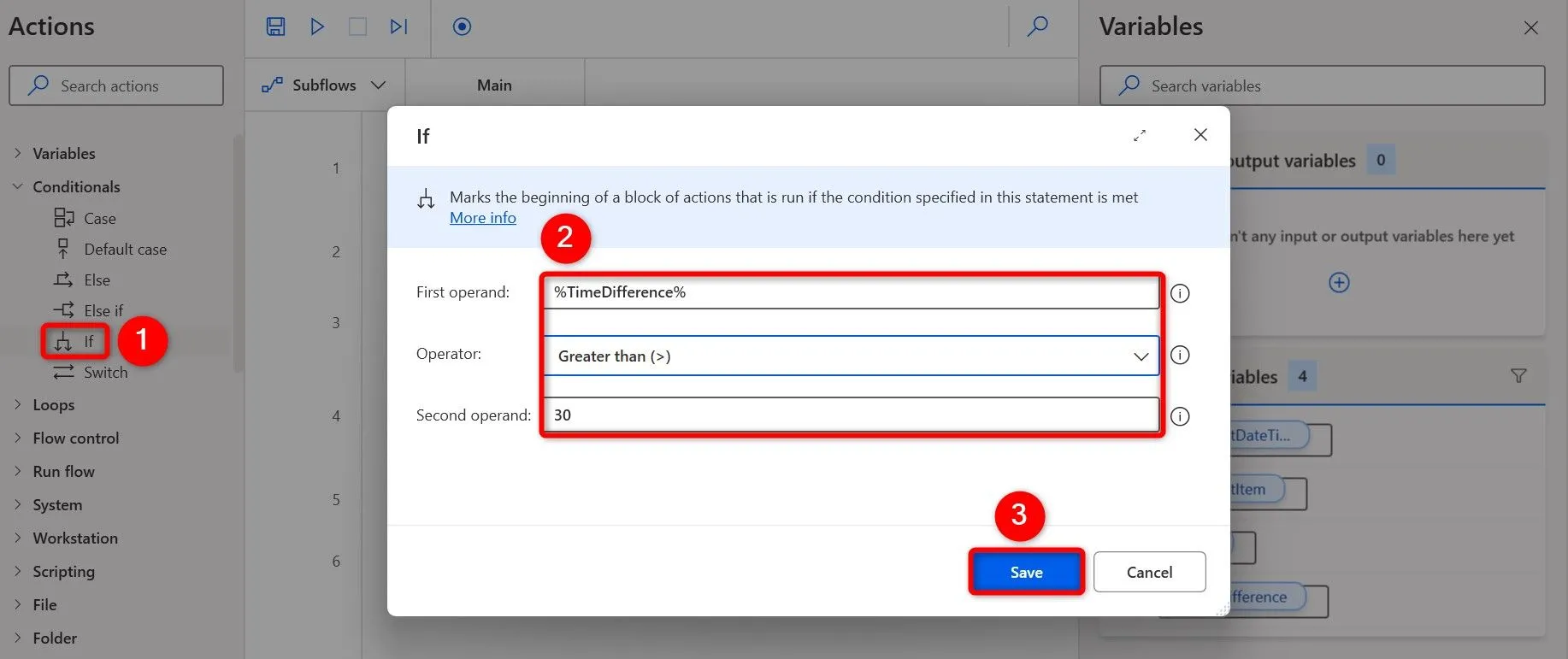
Task: Select the Switch action in Conditionals
Action: click(105, 373)
